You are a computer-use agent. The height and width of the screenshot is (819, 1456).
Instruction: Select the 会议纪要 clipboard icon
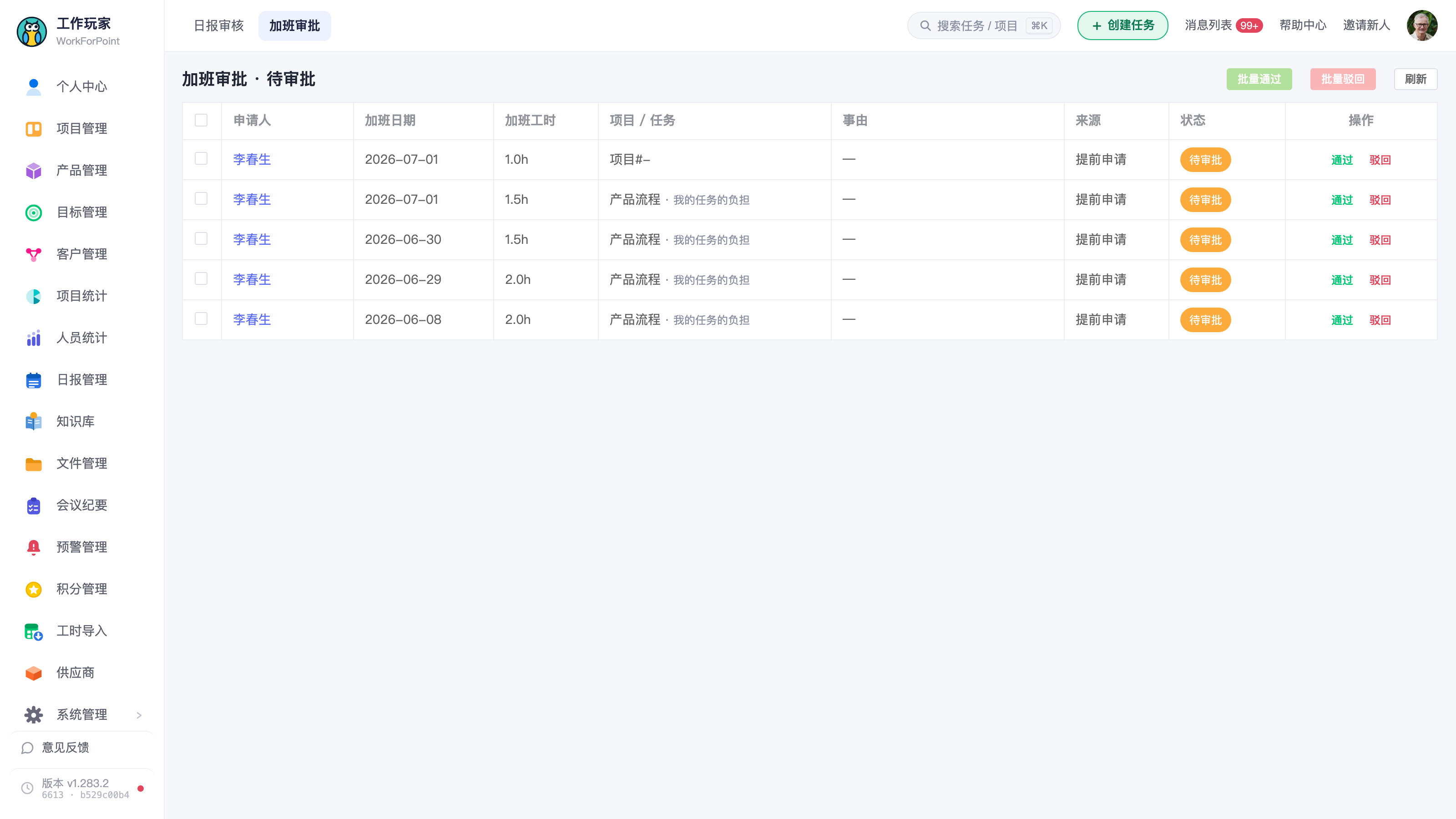click(33, 506)
